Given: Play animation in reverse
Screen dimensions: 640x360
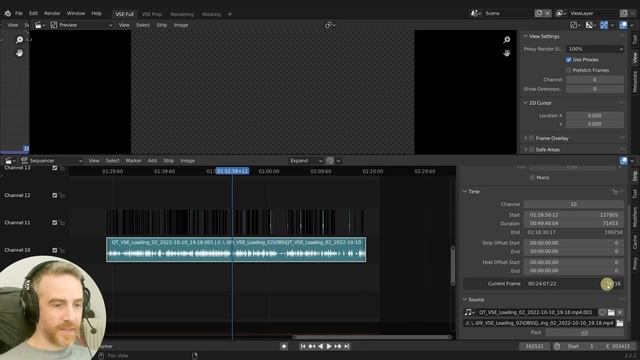Looking at the screenshot, I should click(x=320, y=346).
